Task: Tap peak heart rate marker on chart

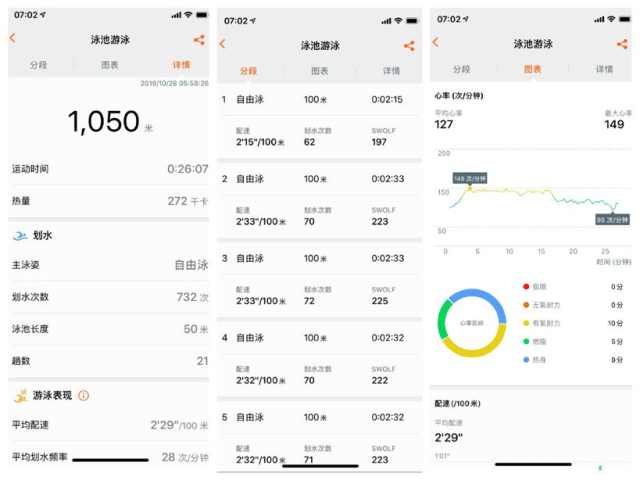Action: tap(470, 179)
